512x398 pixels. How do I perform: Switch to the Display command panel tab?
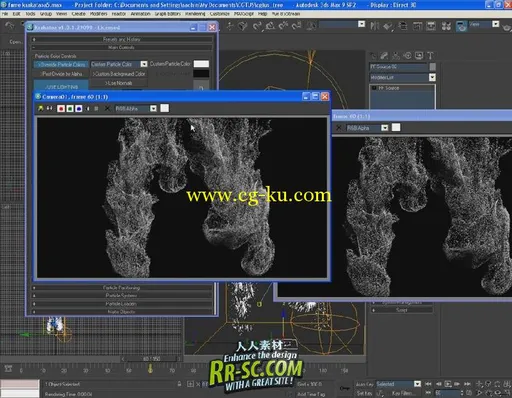(419, 56)
